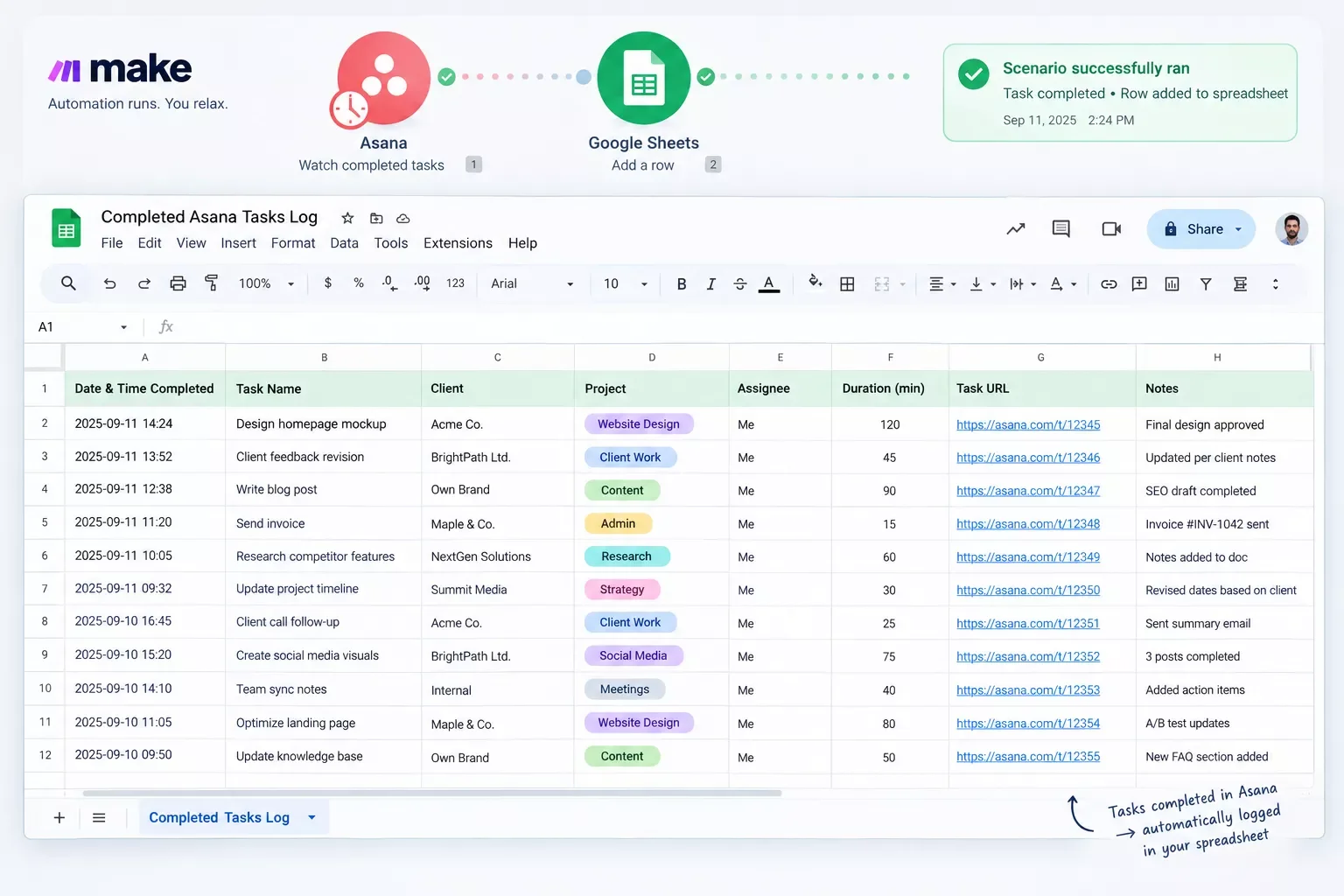Decrease decimal places

pyautogui.click(x=390, y=283)
